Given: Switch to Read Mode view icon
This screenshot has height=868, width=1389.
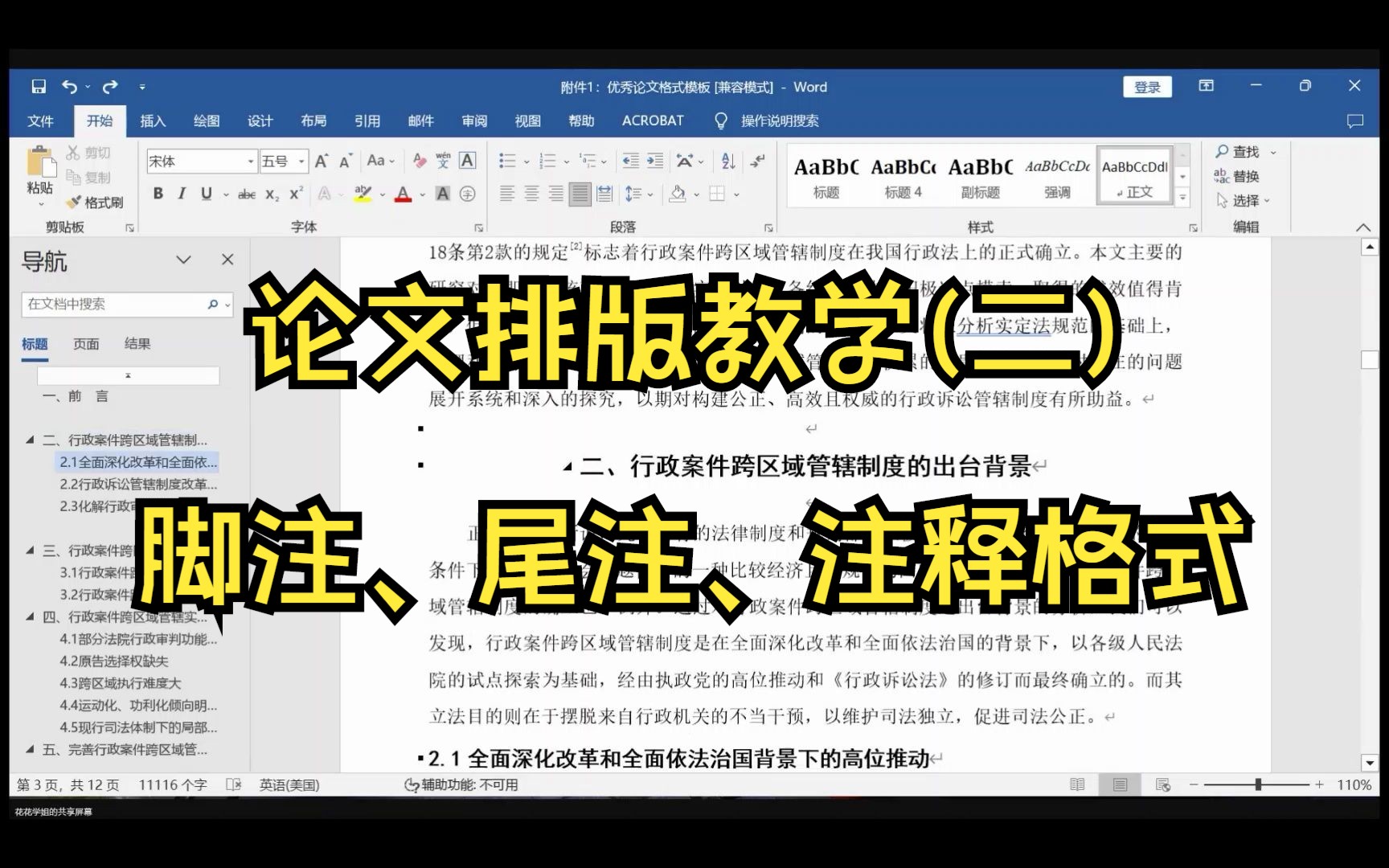Looking at the screenshot, I should tap(1077, 784).
